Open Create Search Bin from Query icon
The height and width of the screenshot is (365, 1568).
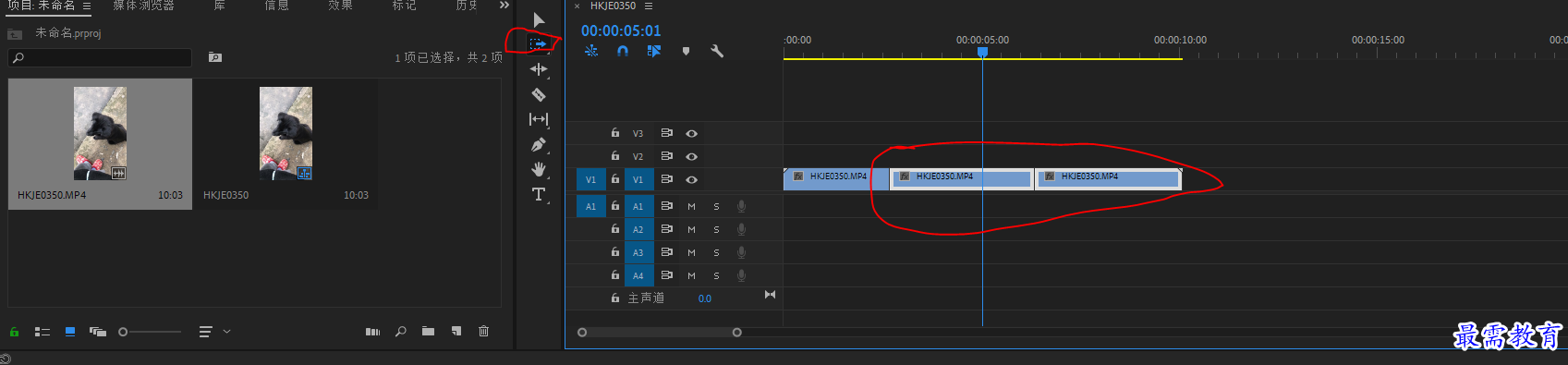click(215, 57)
